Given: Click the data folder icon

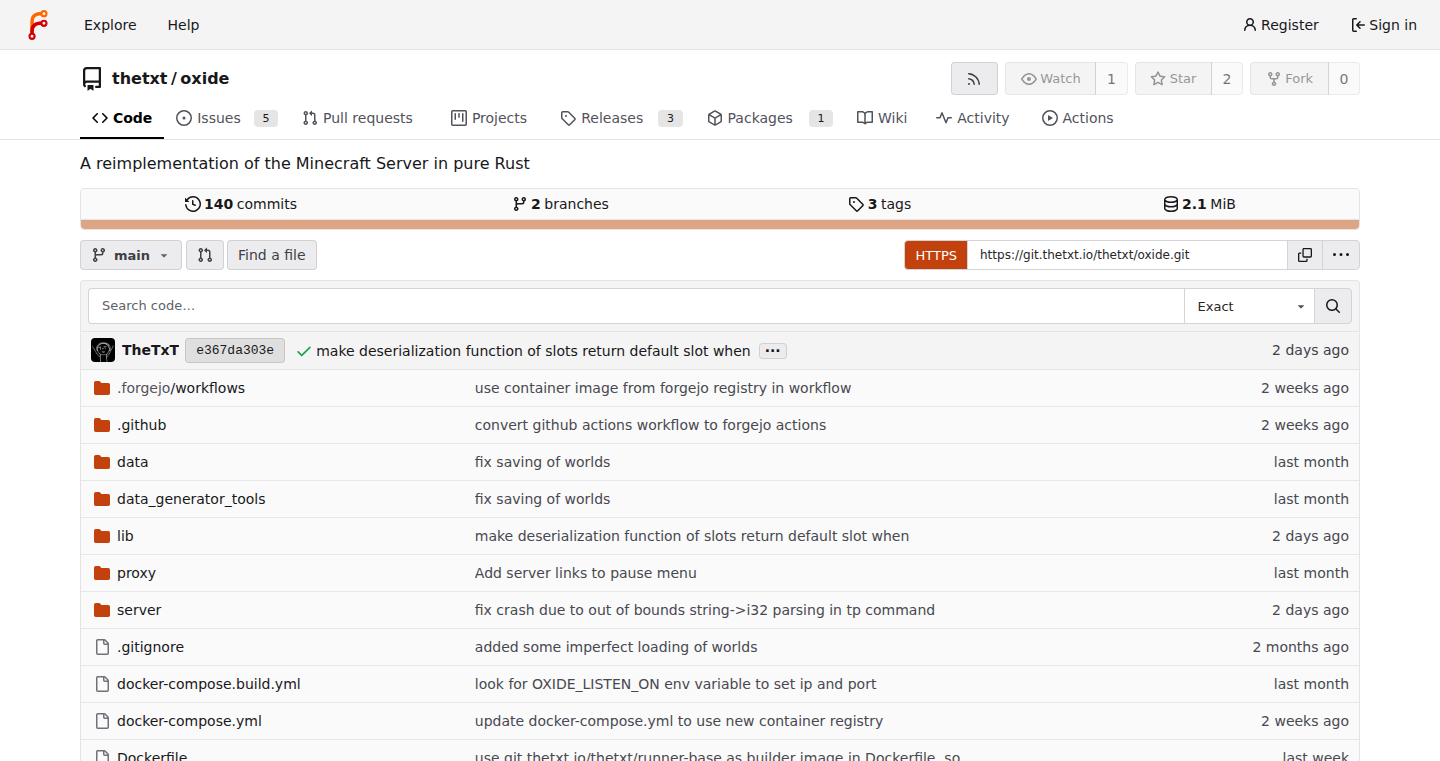Looking at the screenshot, I should [x=102, y=462].
